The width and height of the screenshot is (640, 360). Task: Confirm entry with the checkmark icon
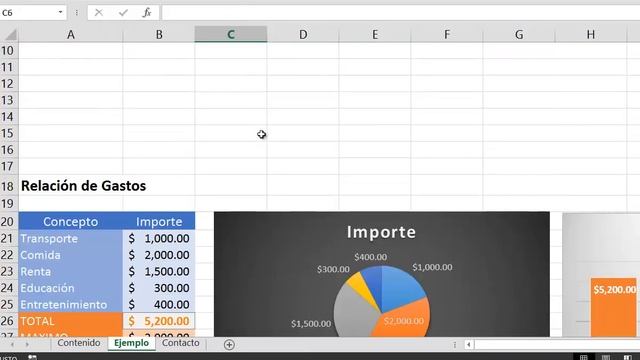click(123, 13)
